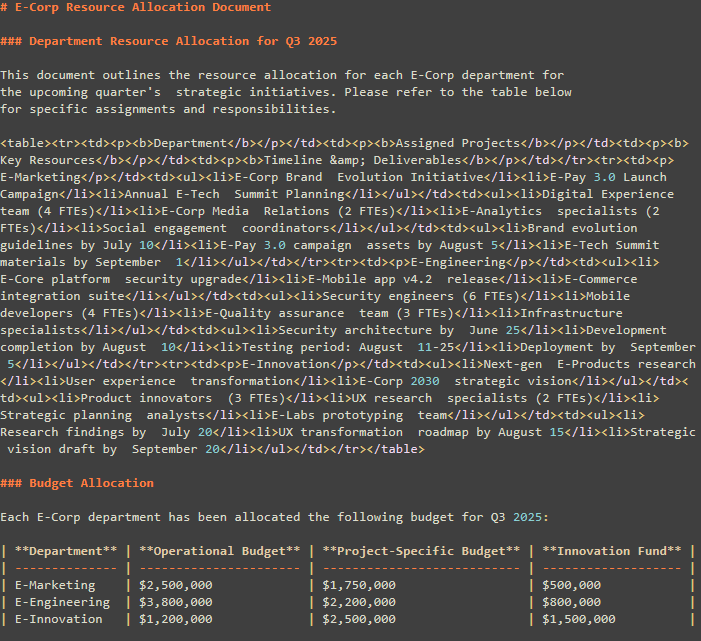Screen dimensions: 701x641
Task: Click 'E-Marketing' in the budget table row
Action: 55,585
